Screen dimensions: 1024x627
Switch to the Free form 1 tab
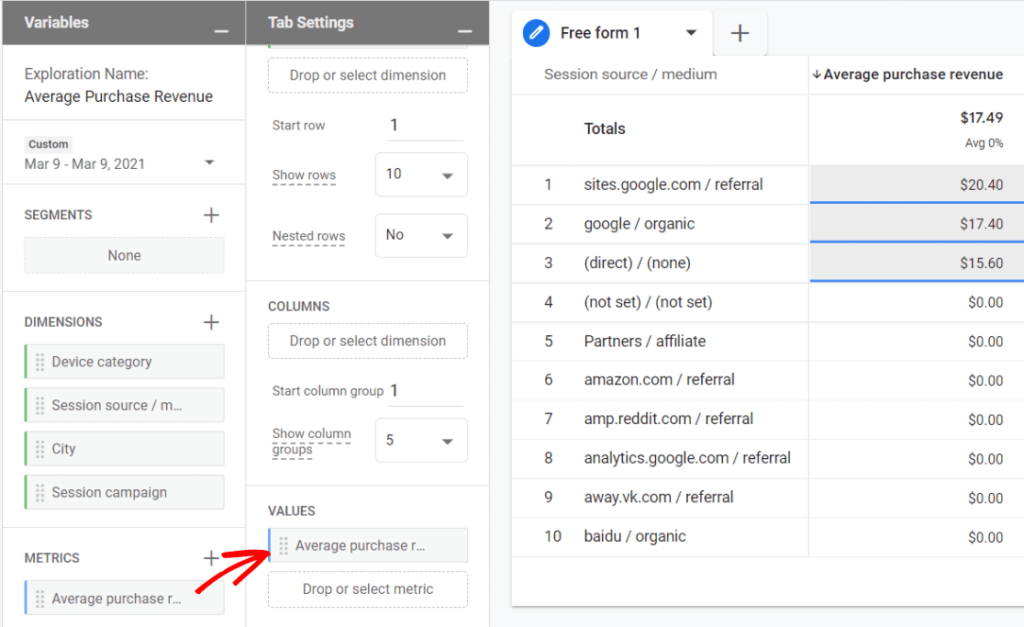[600, 33]
